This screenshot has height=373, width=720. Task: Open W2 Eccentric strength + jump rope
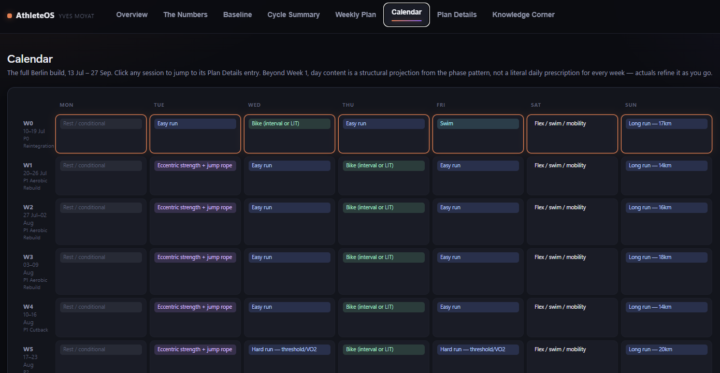pos(195,208)
